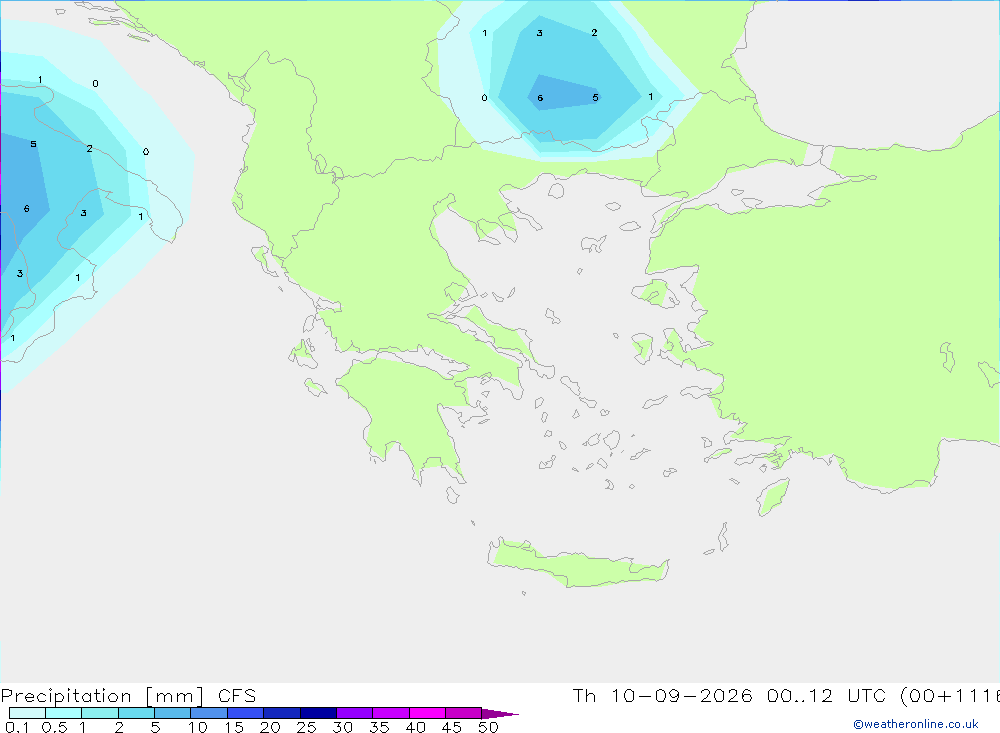Image resolution: width=1000 pixels, height=733 pixels.
Task: Click the '15' legend scale label
Action: tap(234, 727)
